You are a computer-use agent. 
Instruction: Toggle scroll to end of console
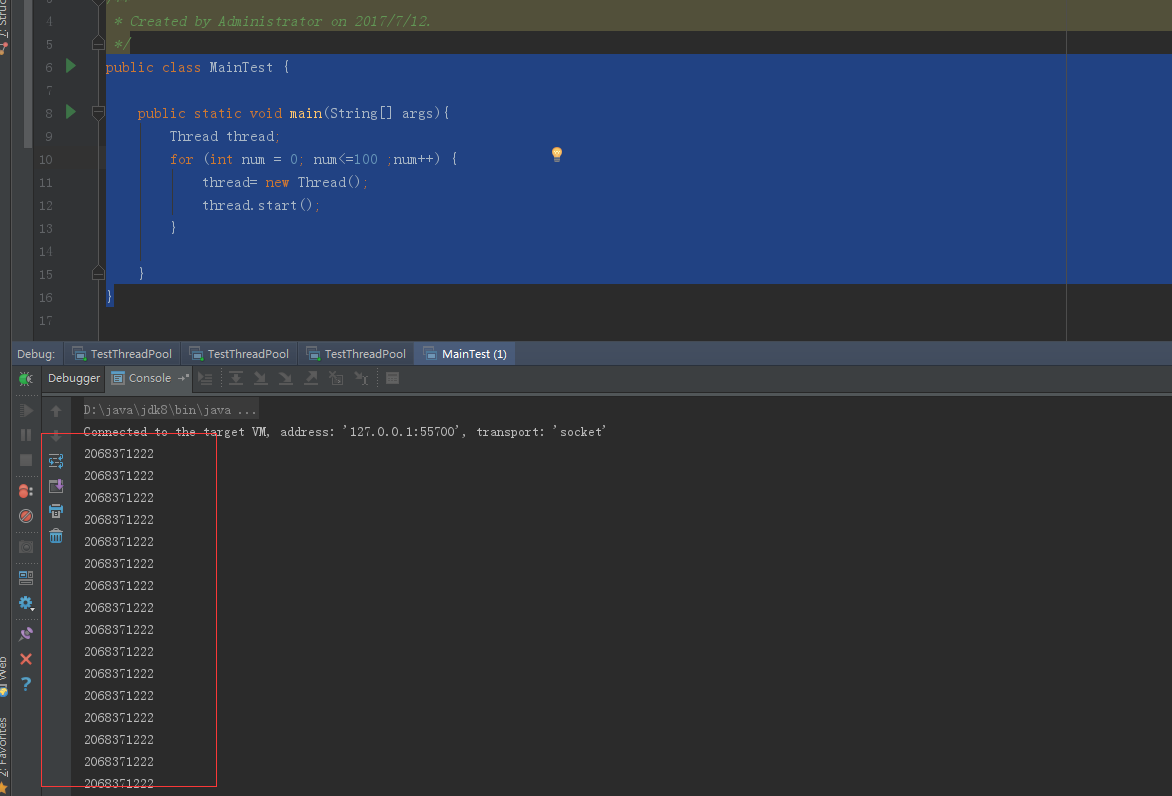point(56,486)
